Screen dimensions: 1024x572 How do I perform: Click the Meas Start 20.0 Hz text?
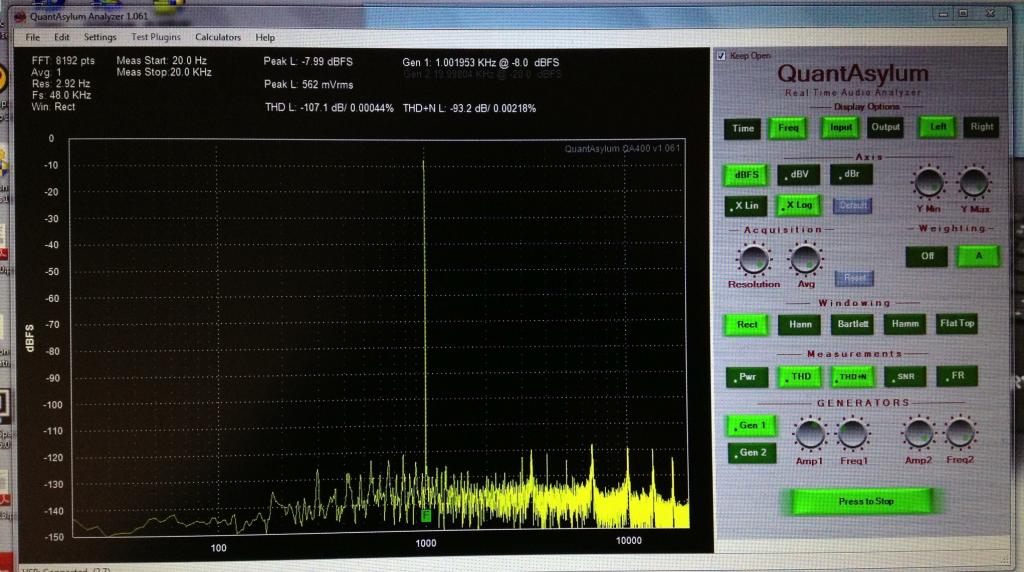click(x=161, y=60)
